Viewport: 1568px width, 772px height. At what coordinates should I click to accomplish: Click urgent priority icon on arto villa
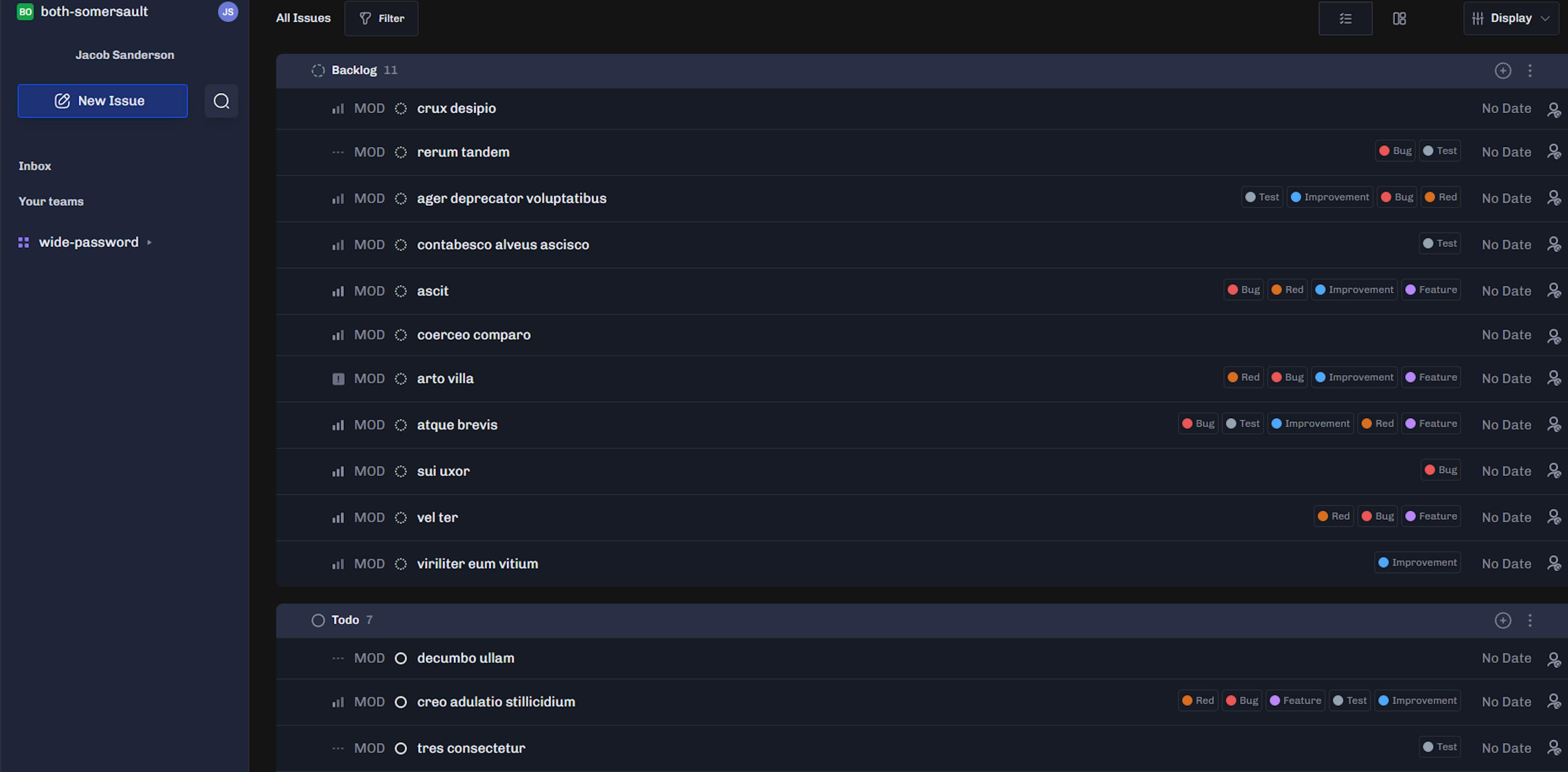coord(339,379)
